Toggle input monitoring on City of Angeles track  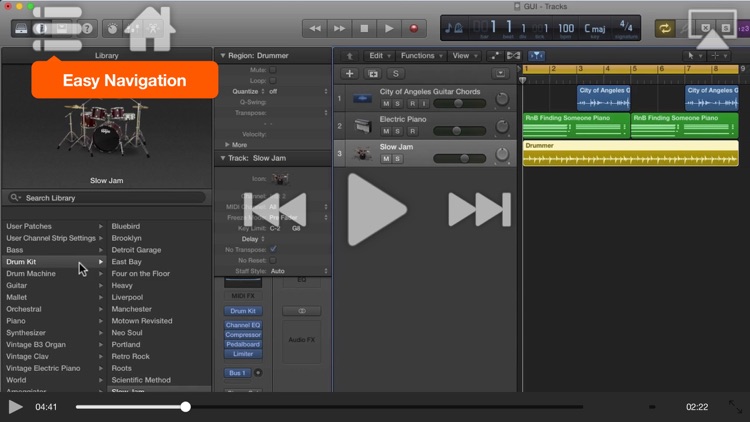point(423,103)
